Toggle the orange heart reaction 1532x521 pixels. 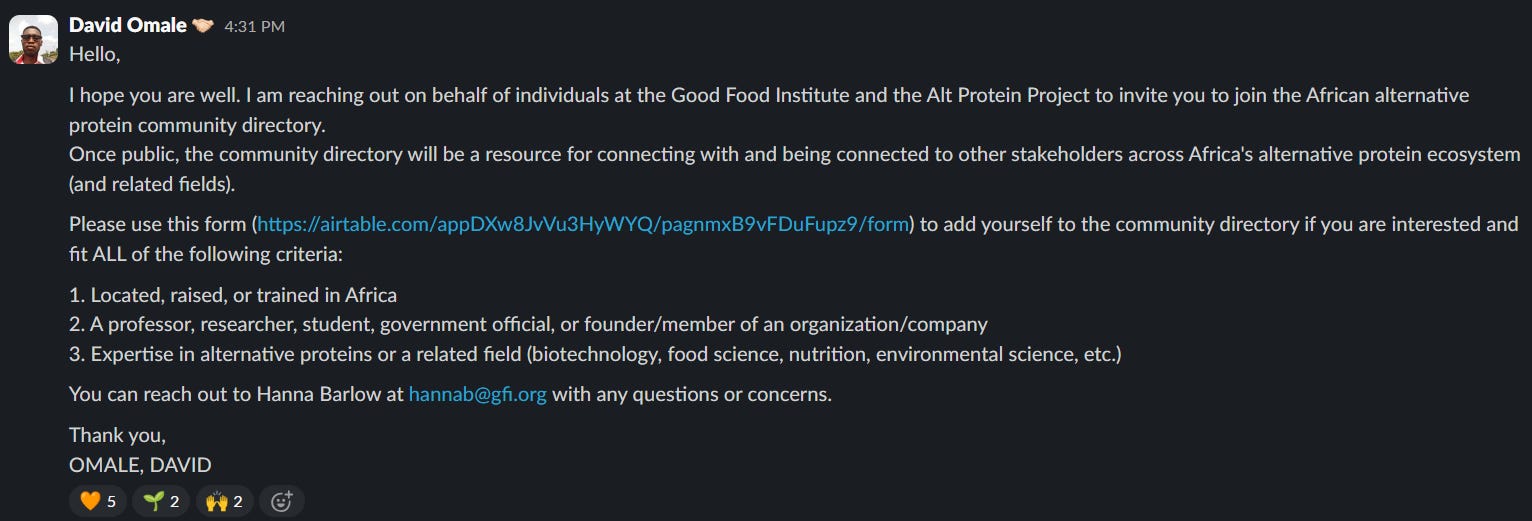(98, 501)
